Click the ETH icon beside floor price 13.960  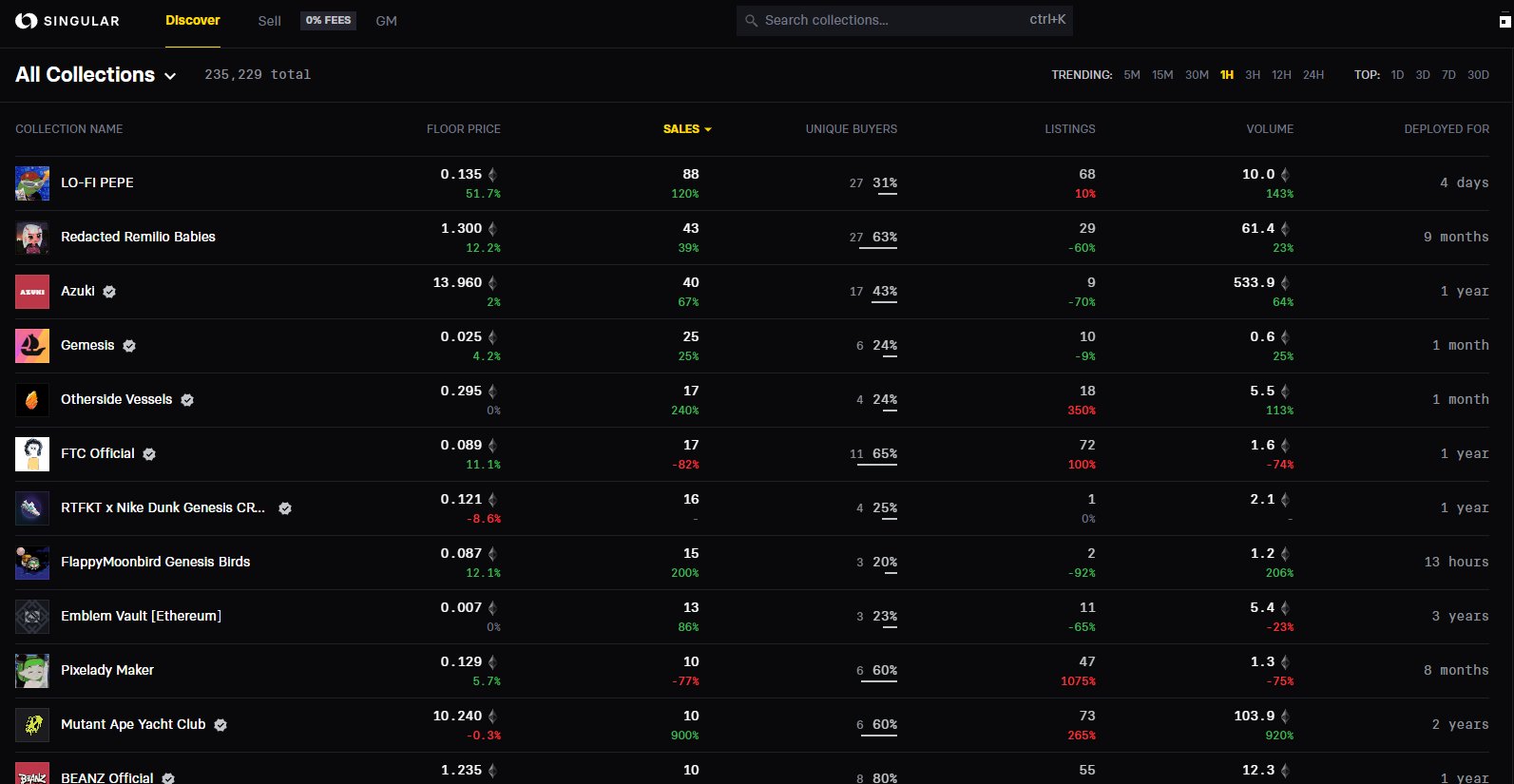pyautogui.click(x=492, y=283)
